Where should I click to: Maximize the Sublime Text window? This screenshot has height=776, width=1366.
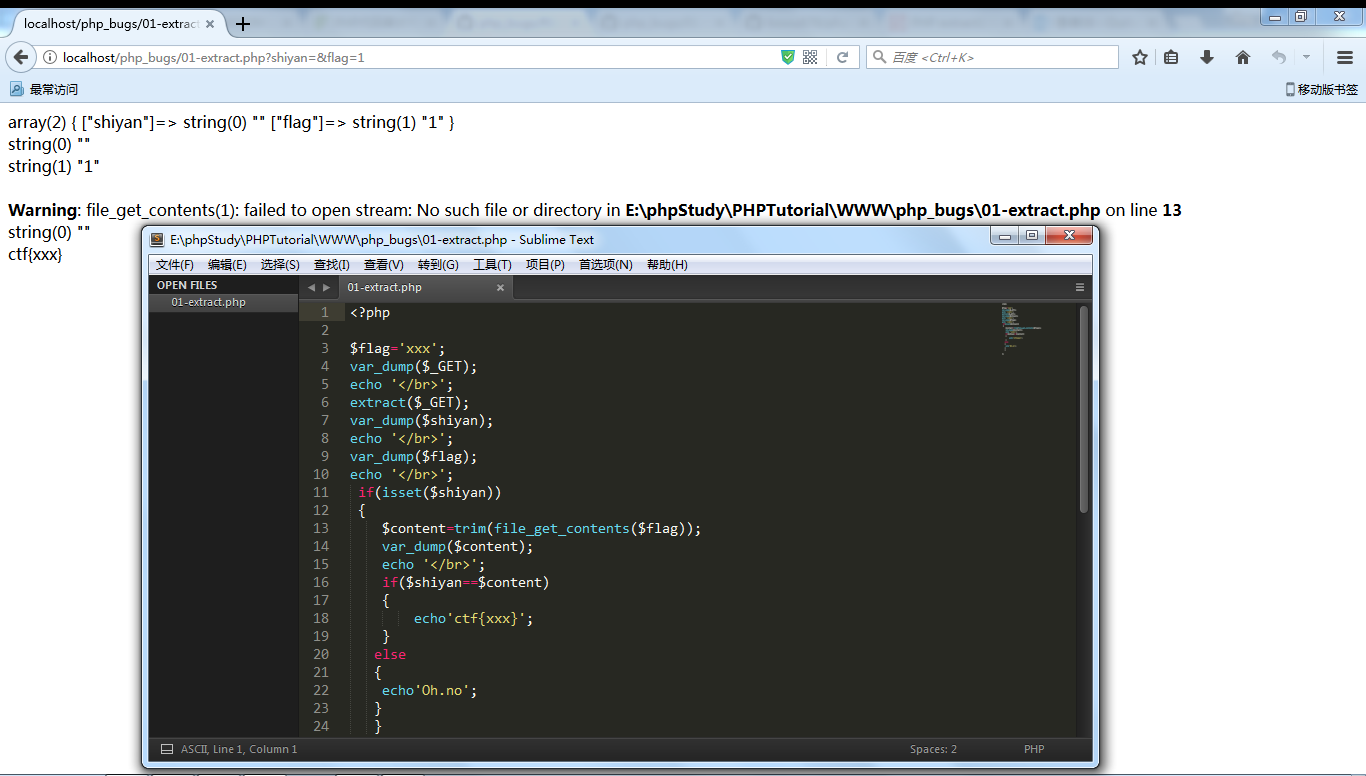click(1032, 235)
